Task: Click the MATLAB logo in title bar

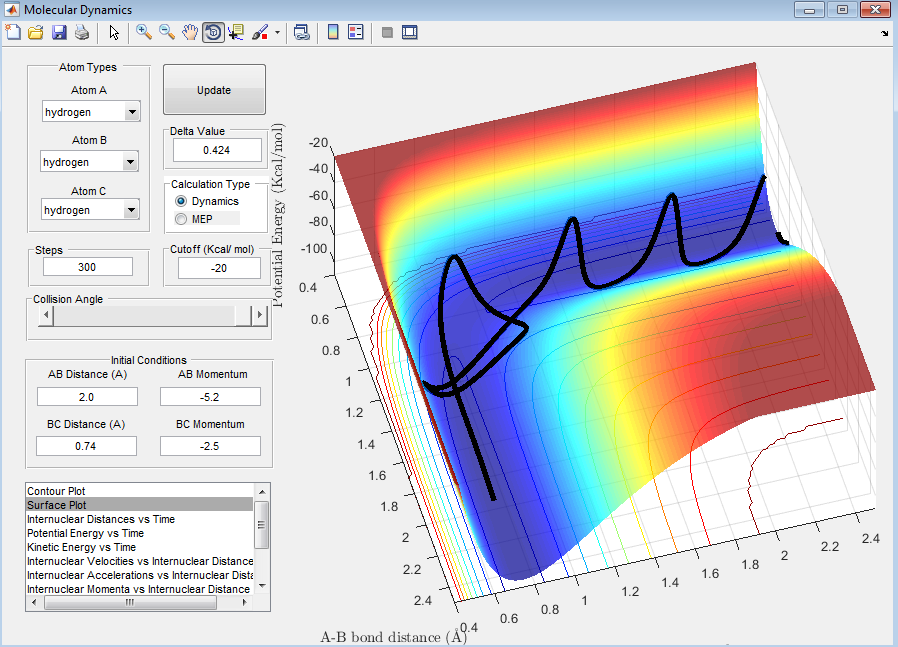Action: [11, 10]
